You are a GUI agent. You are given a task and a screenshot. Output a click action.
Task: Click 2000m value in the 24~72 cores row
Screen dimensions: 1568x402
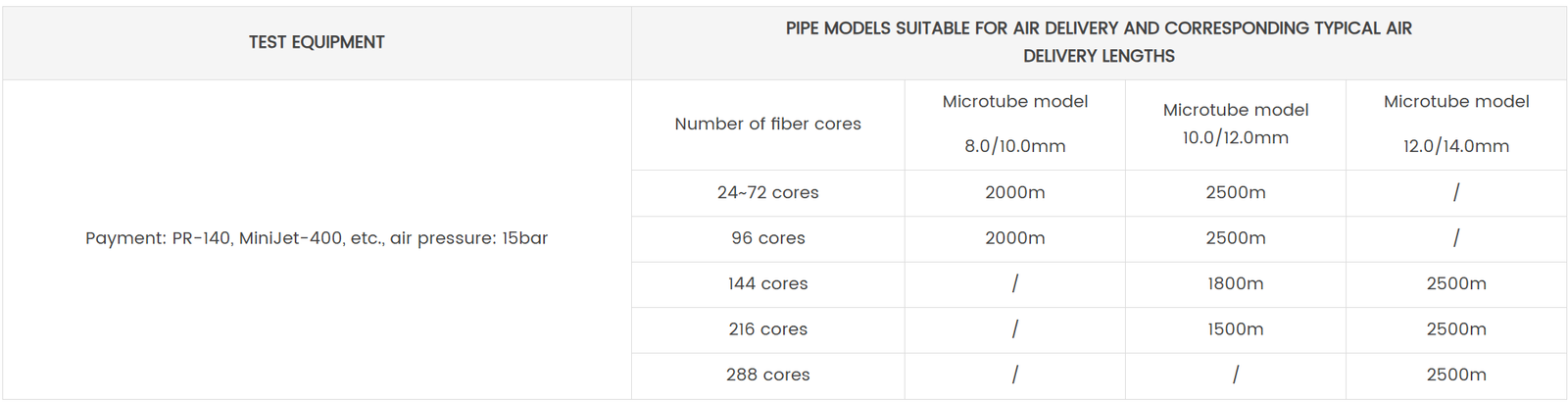[1014, 193]
